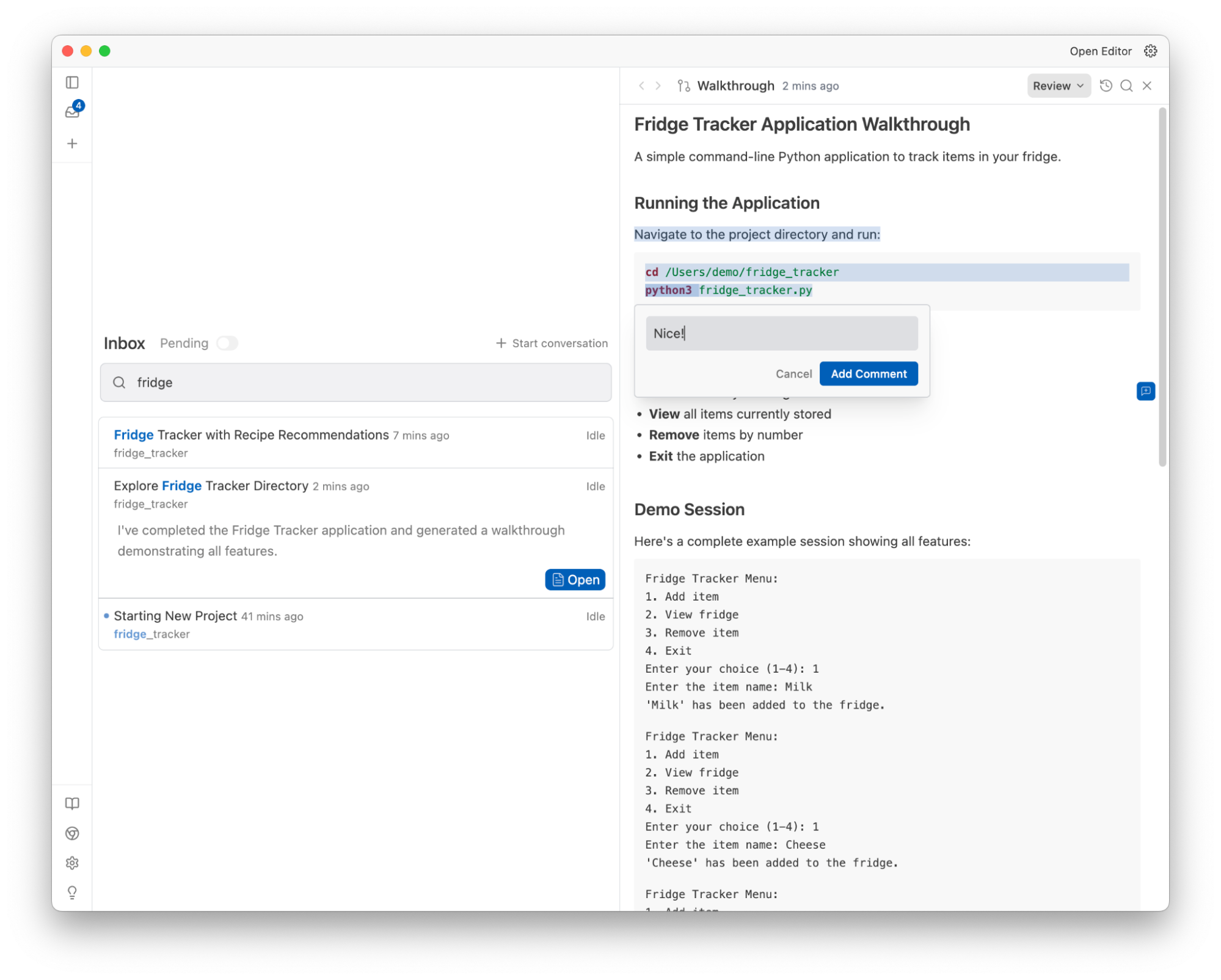Open Fridge Tracker with Recipe Recommendations conversation
1221x980 pixels.
(251, 435)
